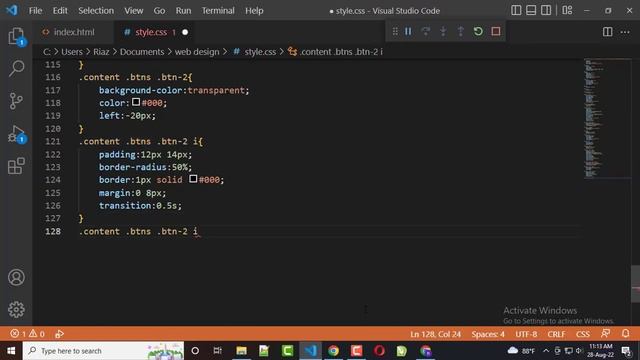Open Task View on the taskbar
This screenshot has width=640, height=360.
click(218, 351)
